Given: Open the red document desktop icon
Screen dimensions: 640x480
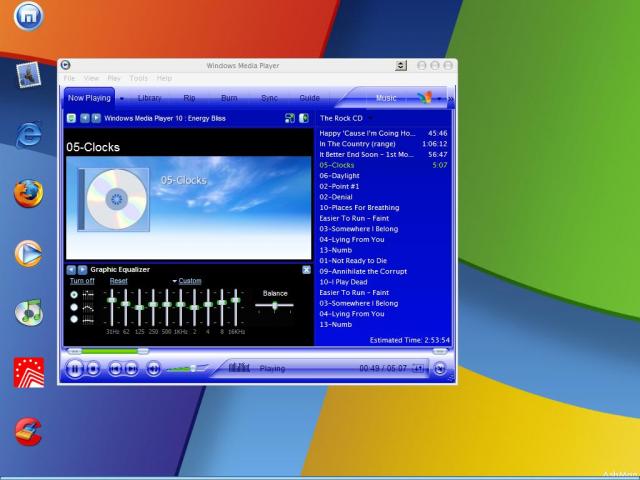Looking at the screenshot, I should [x=29, y=373].
